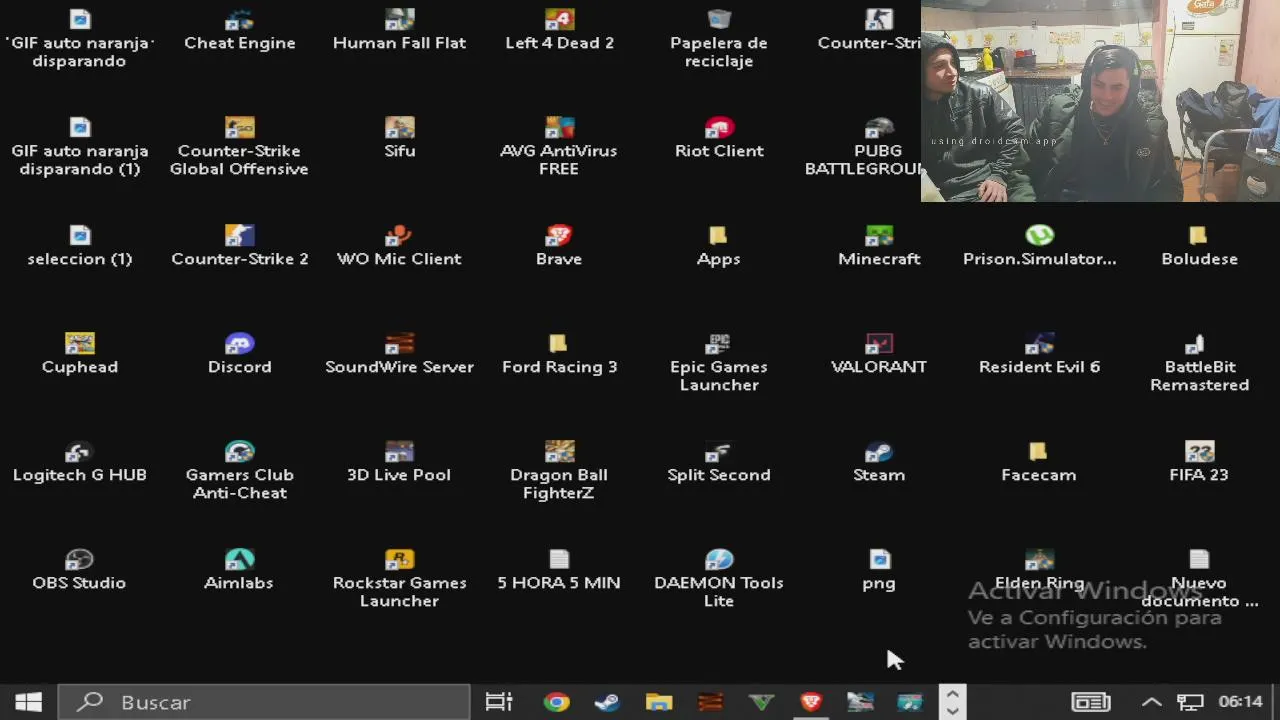Screen dimensions: 1280x720
Task: Open the Facecam folder
Action: pyautogui.click(x=1039, y=462)
